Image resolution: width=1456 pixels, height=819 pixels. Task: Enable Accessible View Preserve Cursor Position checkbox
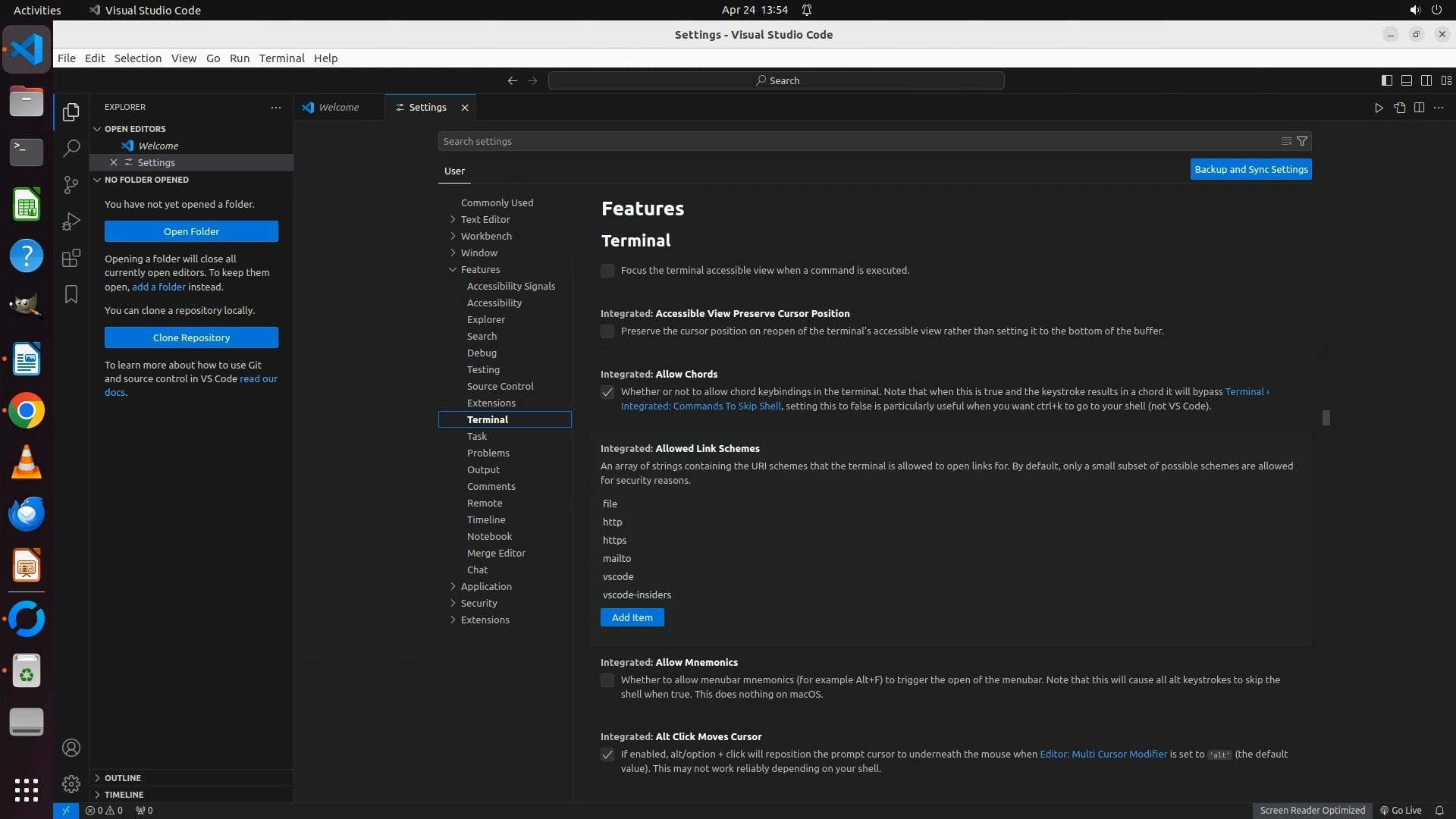[x=607, y=331]
